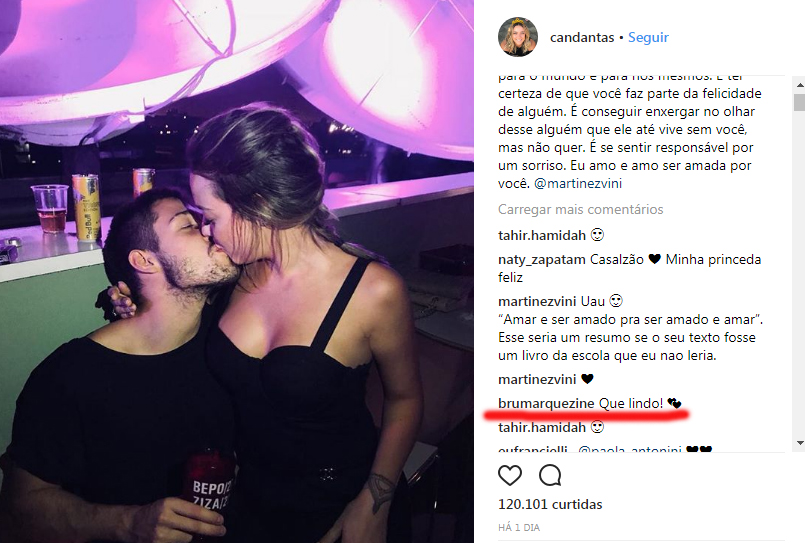Follow candantas with the Seguir link

pyautogui.click(x=648, y=37)
